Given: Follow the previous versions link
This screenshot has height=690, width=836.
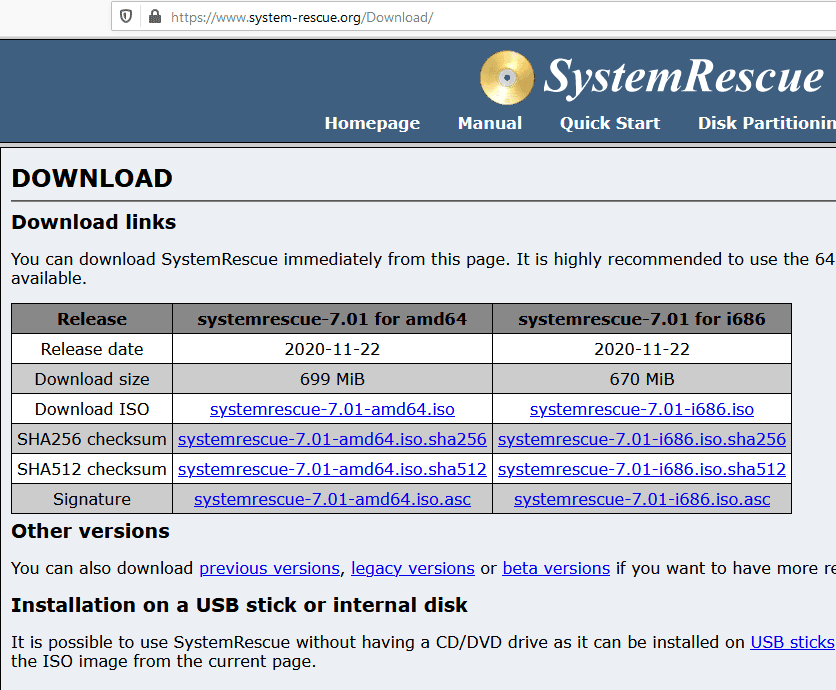Looking at the screenshot, I should [x=270, y=568].
